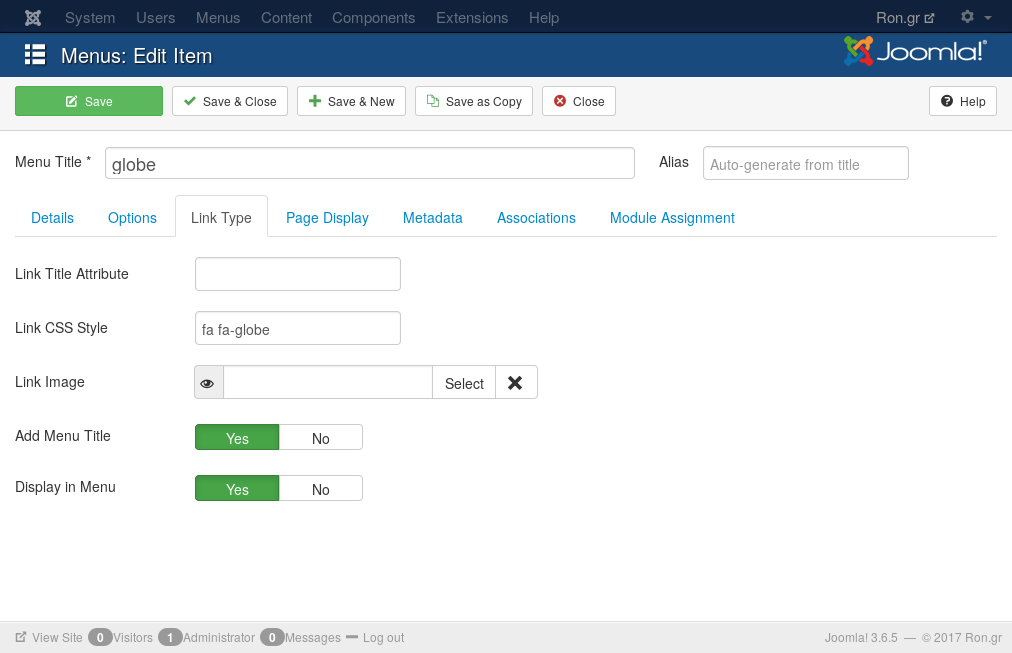Click the Joomla! 3.6.5 version text

[x=861, y=638]
